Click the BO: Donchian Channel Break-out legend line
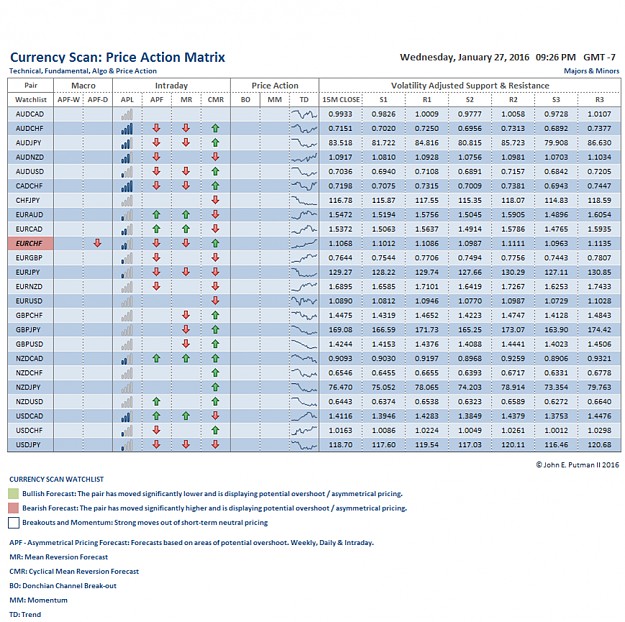 [x=63, y=586]
